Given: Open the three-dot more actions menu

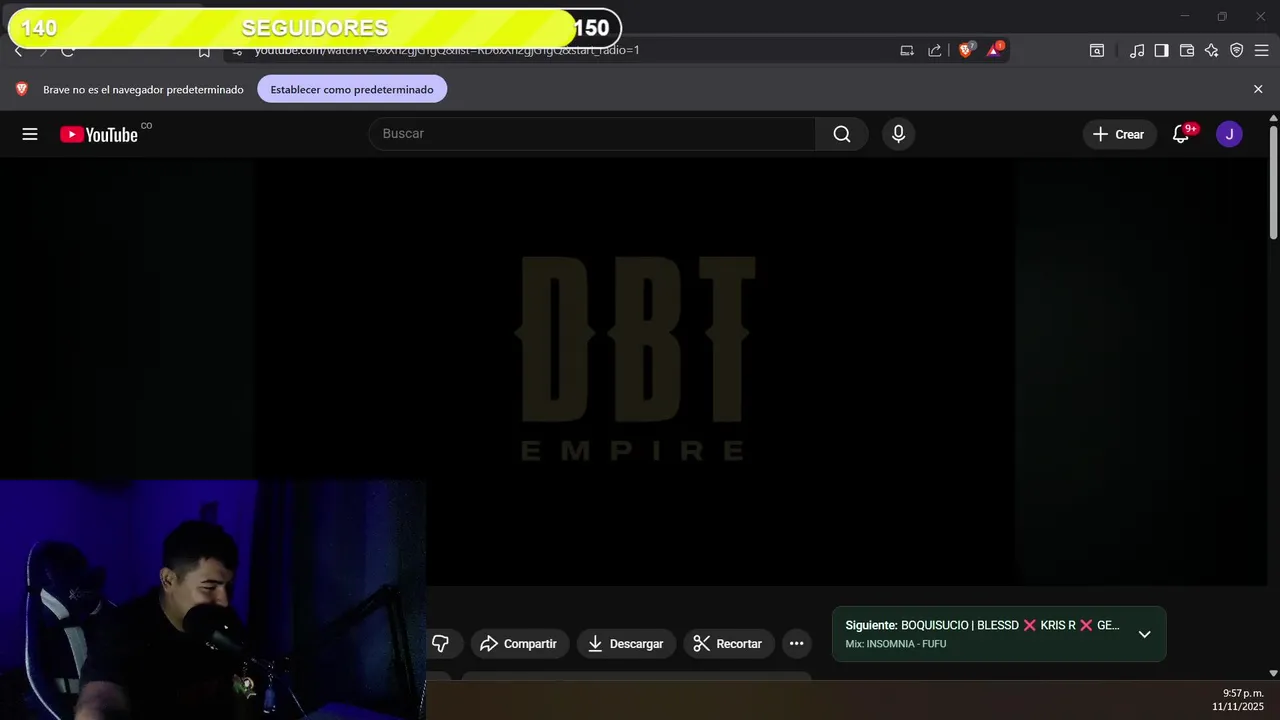Looking at the screenshot, I should (x=796, y=644).
